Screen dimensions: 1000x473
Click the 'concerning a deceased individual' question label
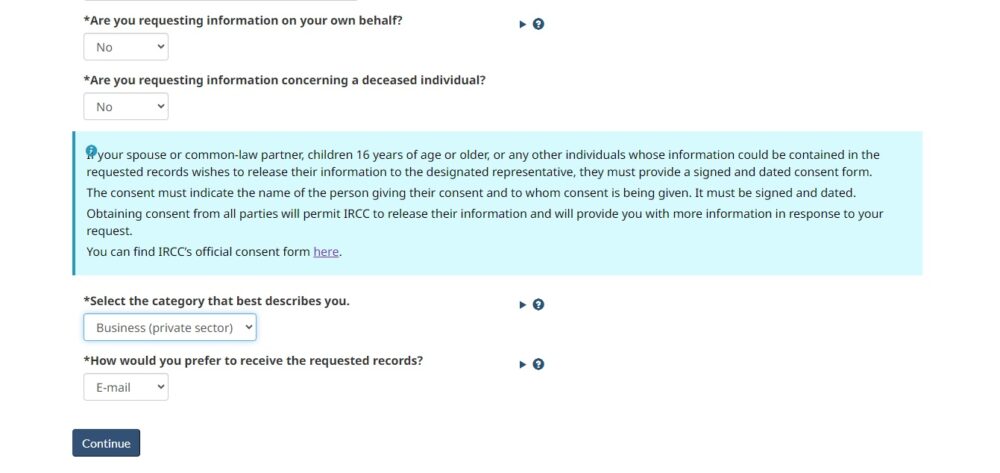click(x=284, y=80)
